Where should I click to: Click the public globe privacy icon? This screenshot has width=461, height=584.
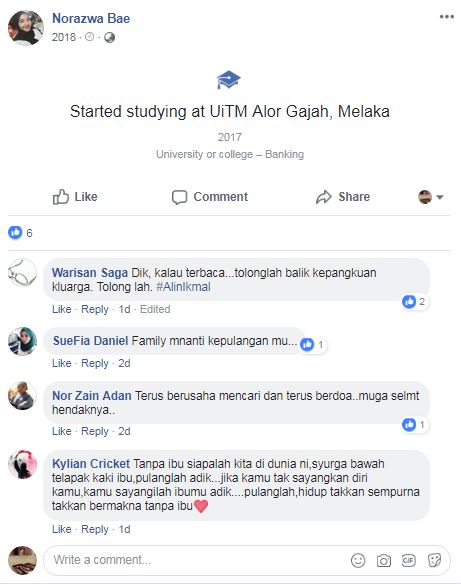(x=109, y=37)
